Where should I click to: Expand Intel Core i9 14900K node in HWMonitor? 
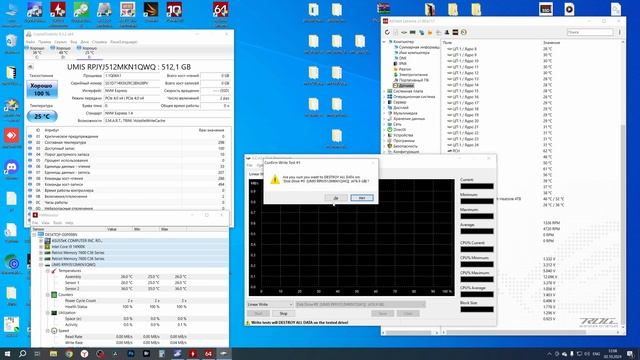tap(41, 247)
